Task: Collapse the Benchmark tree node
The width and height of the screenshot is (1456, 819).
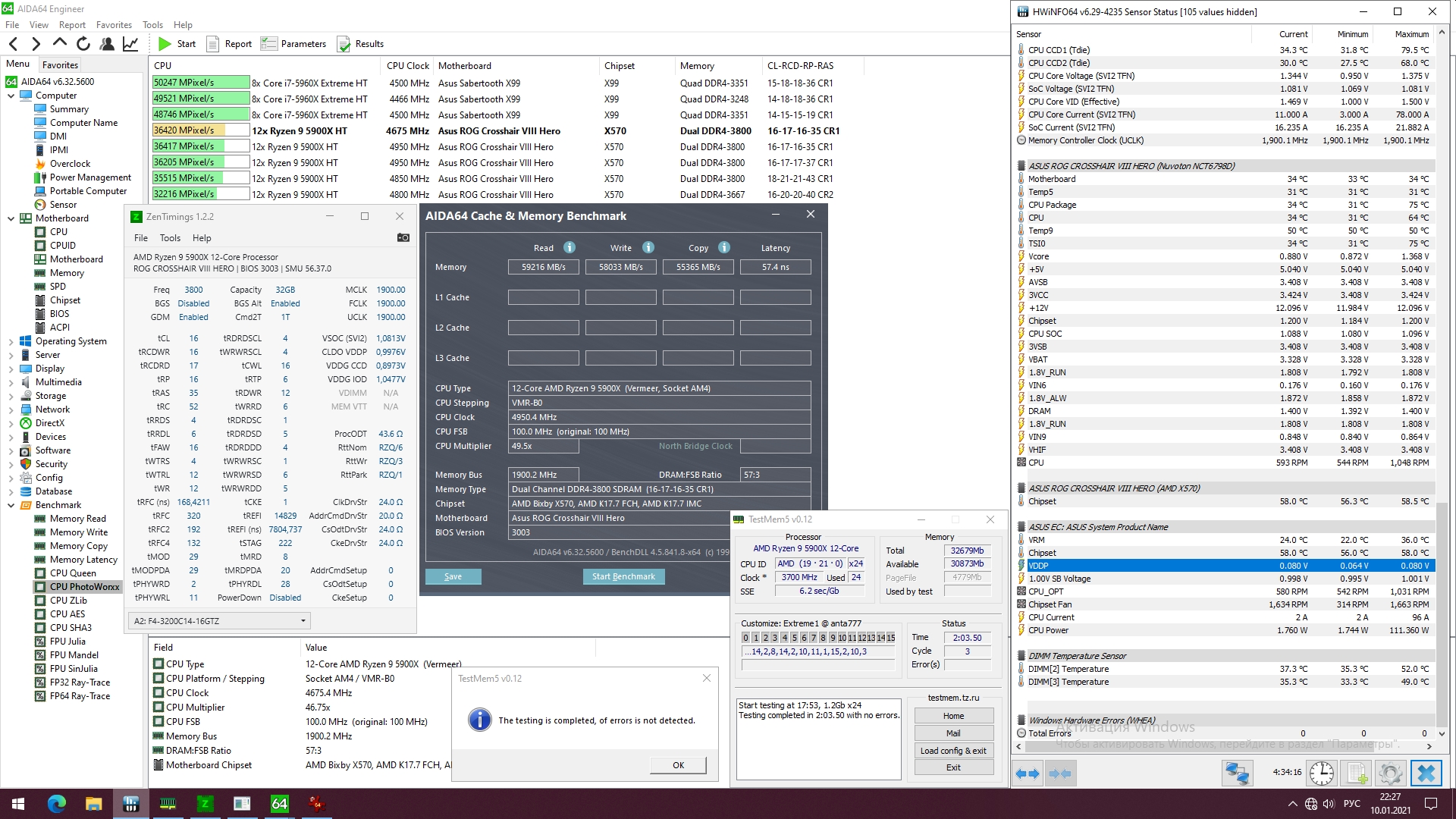Action: pos(11,505)
